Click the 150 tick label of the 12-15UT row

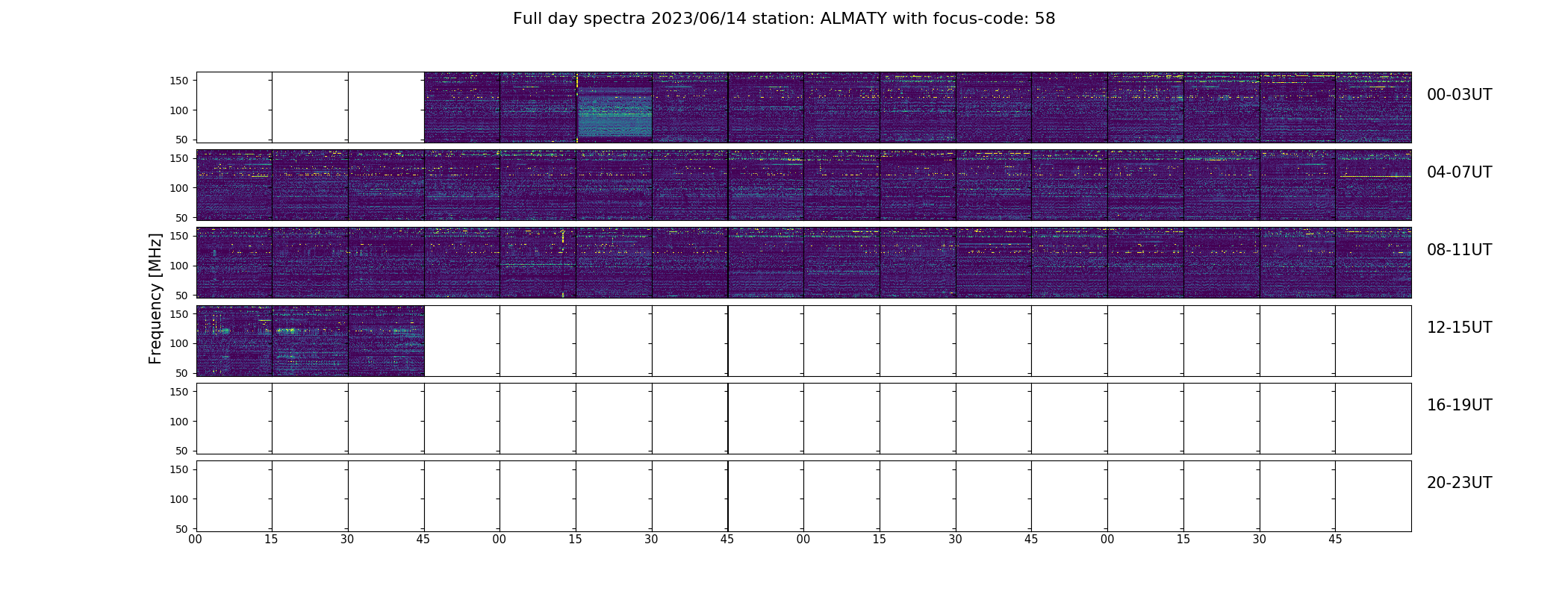tap(180, 314)
